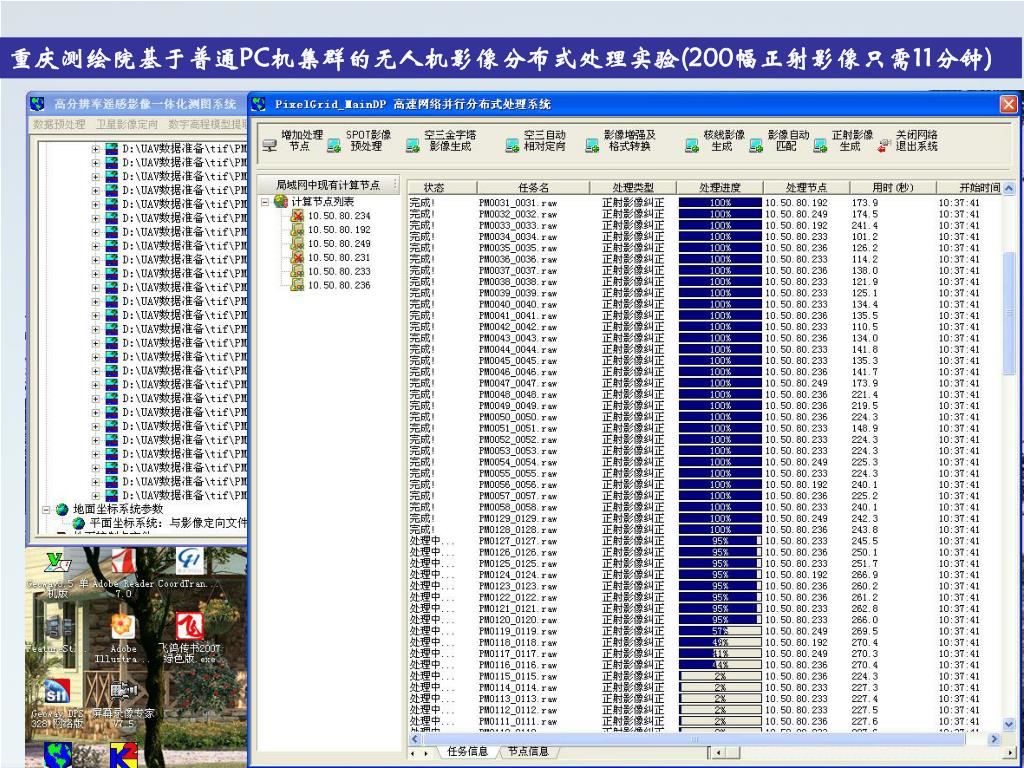The height and width of the screenshot is (768, 1024).
Task: Sort by 状态 column header
Action: (442, 187)
